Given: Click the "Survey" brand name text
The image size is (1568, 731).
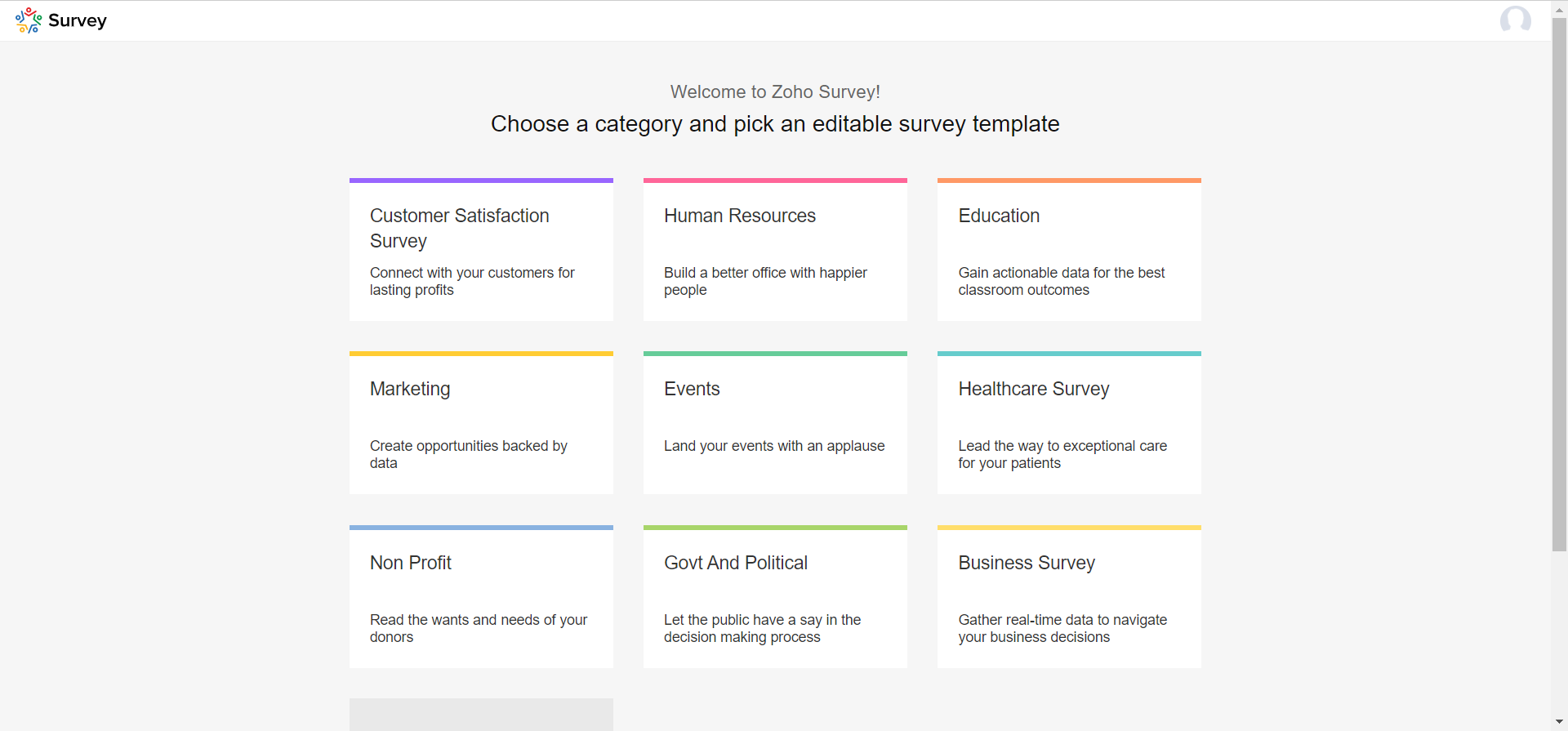Looking at the screenshot, I should pos(78,20).
